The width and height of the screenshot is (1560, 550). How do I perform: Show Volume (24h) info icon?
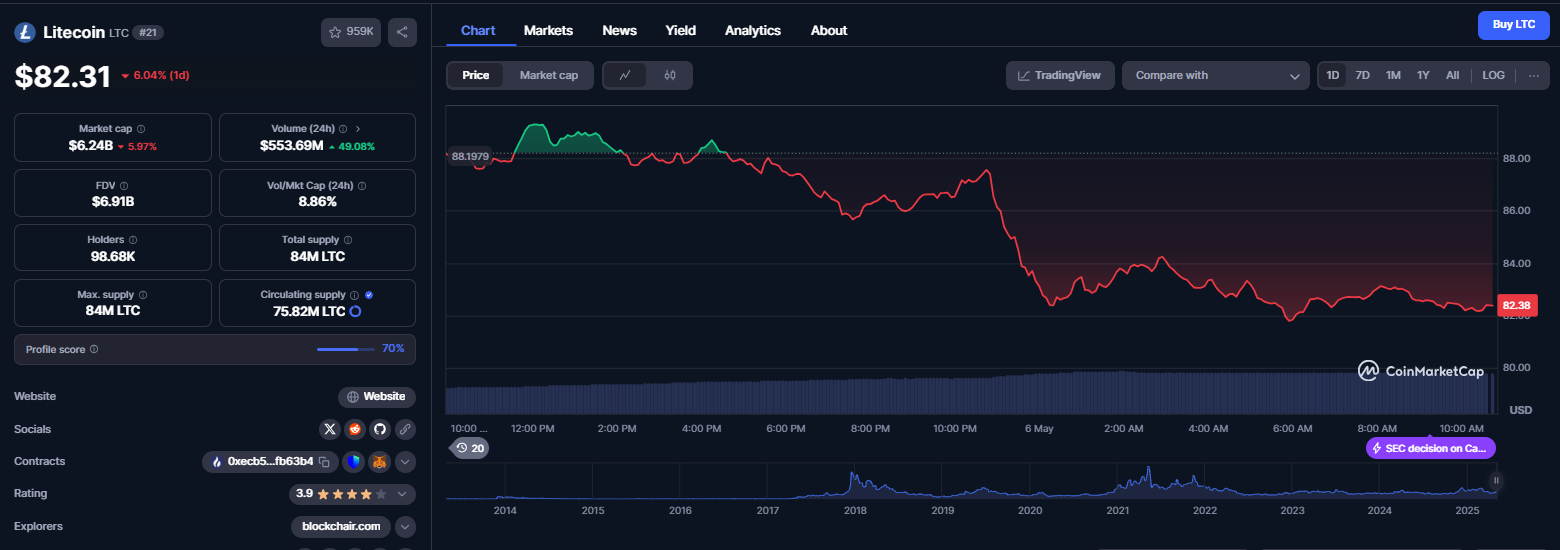tap(343, 129)
